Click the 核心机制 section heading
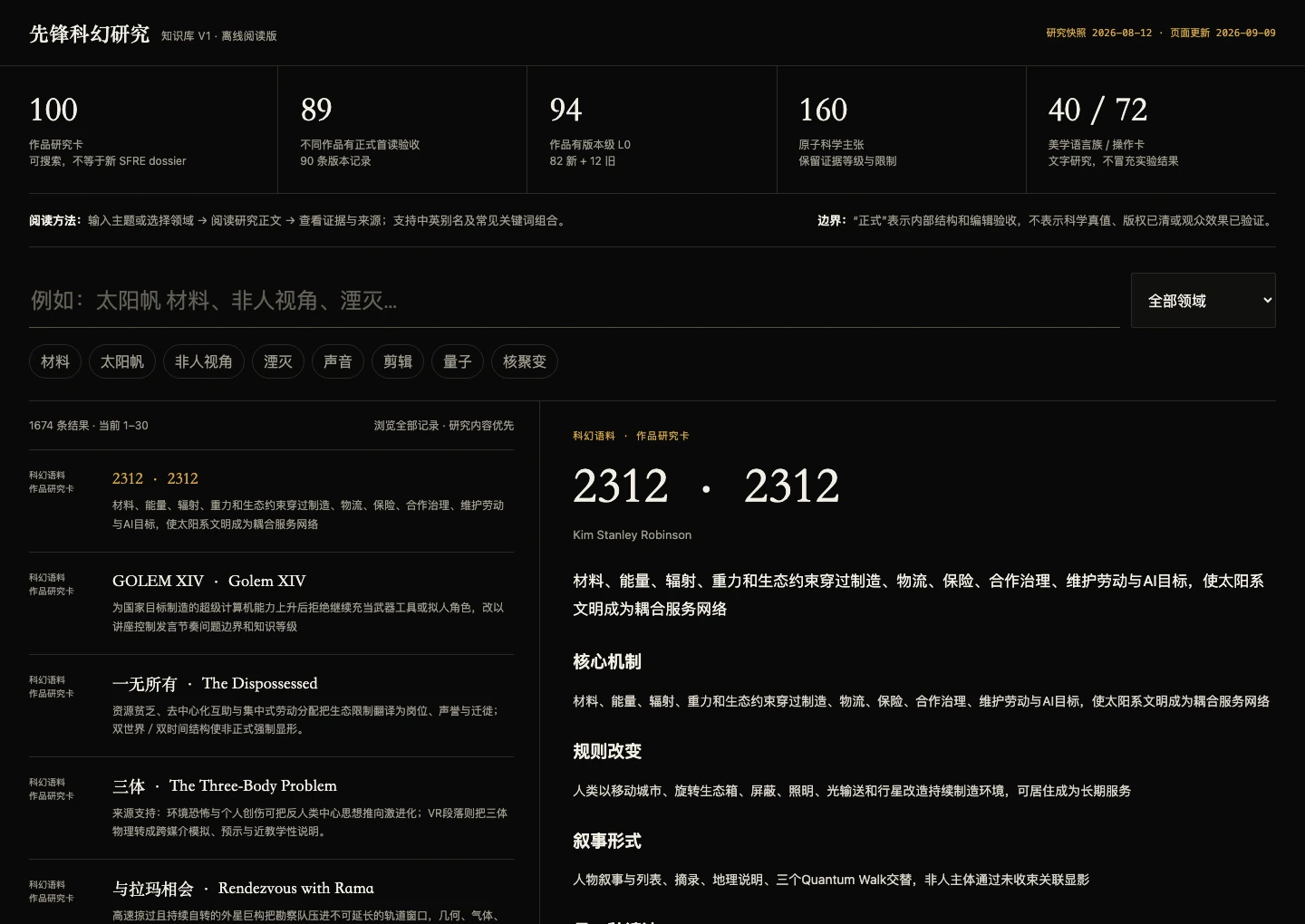The height and width of the screenshot is (924, 1305). point(607,661)
